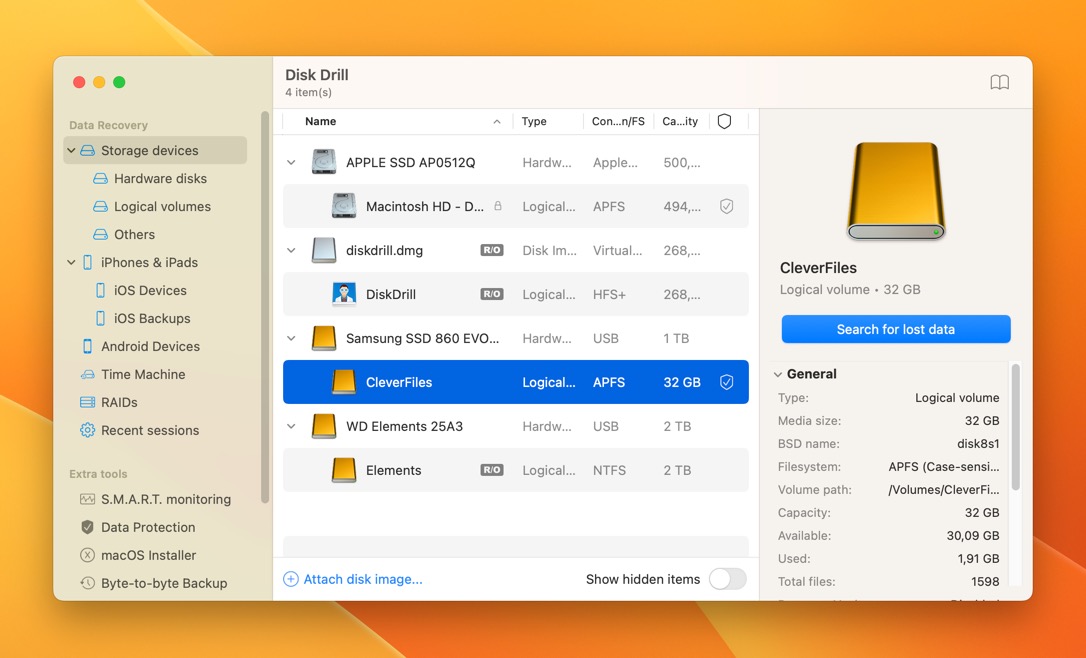Click the Recent sessions gear icon
Viewport: 1086px width, 658px height.
coord(87,430)
